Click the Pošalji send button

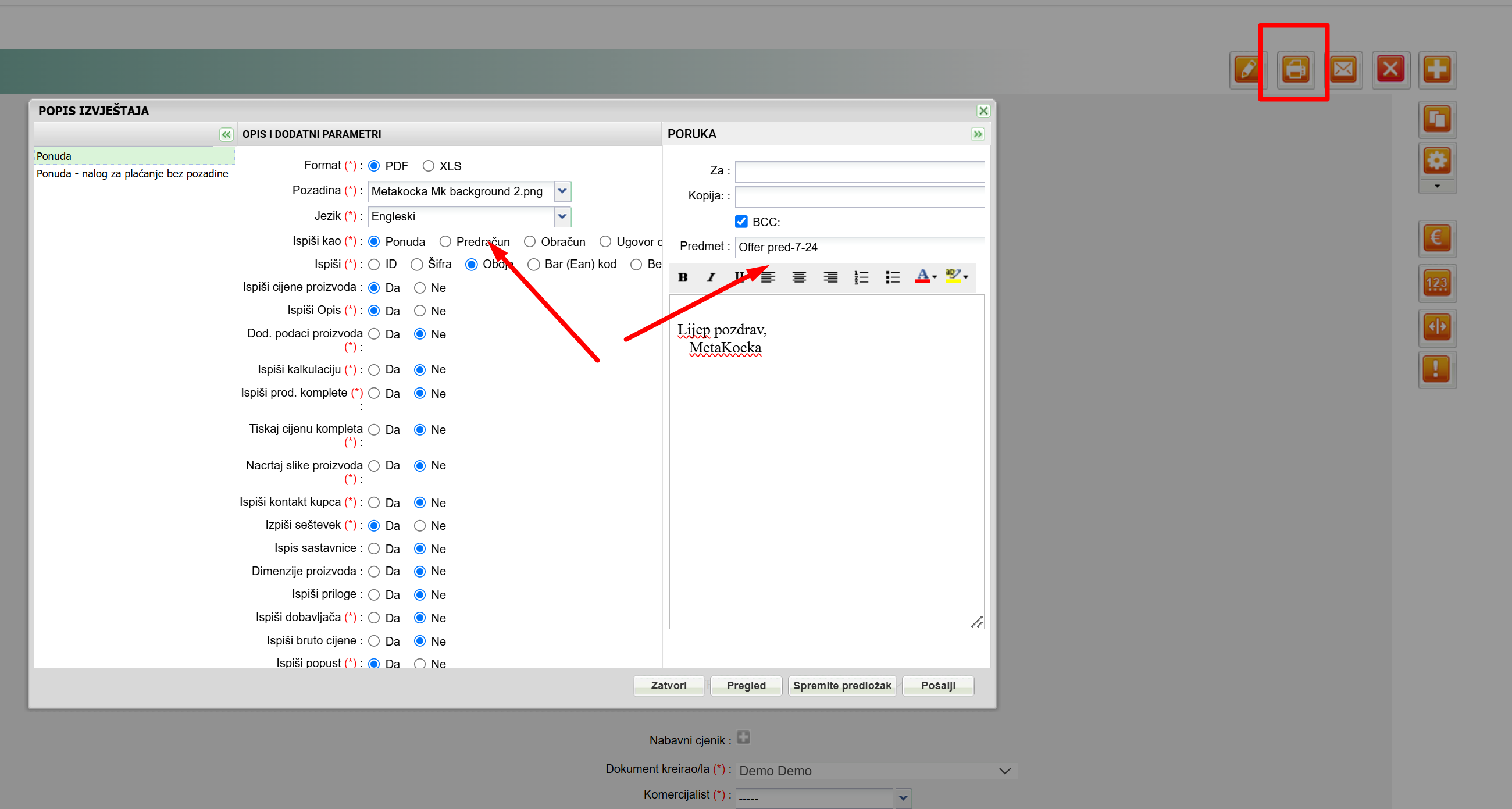point(937,685)
